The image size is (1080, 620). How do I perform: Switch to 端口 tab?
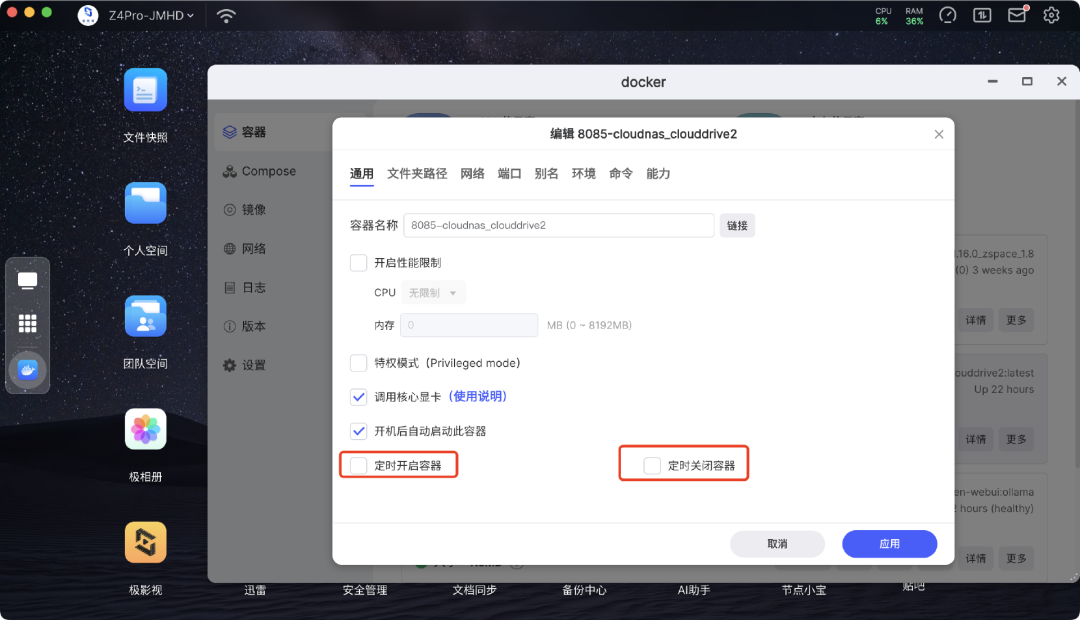pos(509,174)
